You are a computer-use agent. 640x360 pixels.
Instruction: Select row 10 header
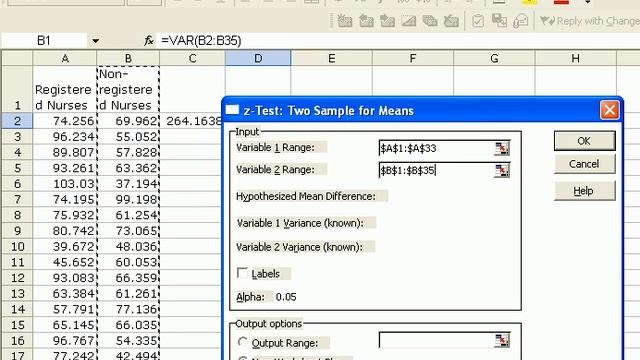coord(17,247)
